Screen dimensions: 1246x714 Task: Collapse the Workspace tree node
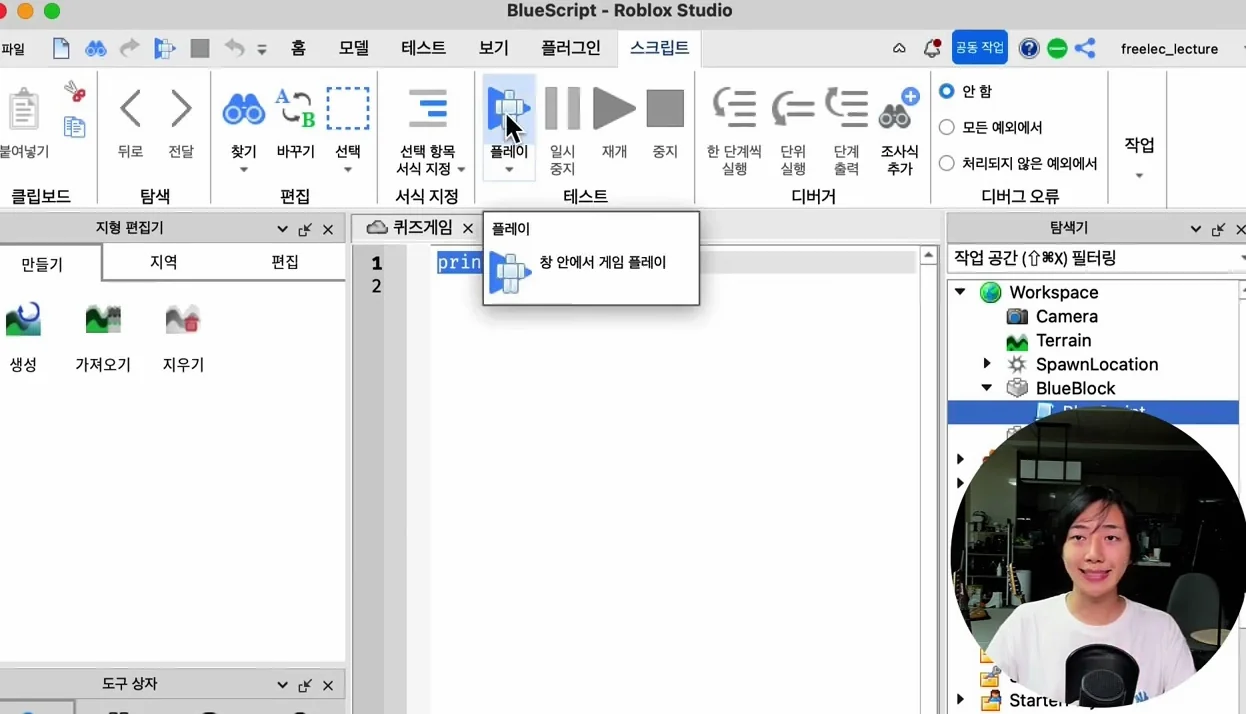(x=960, y=292)
